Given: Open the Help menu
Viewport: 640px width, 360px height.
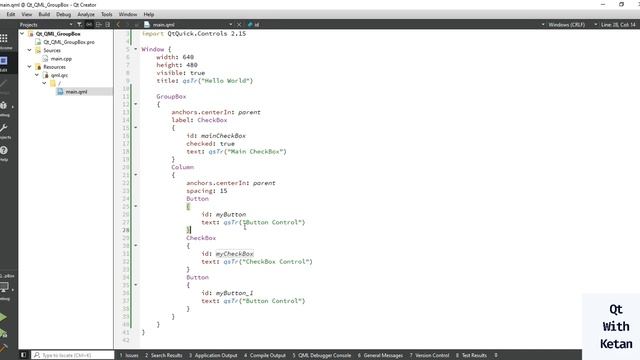Looking at the screenshot, I should (149, 14).
